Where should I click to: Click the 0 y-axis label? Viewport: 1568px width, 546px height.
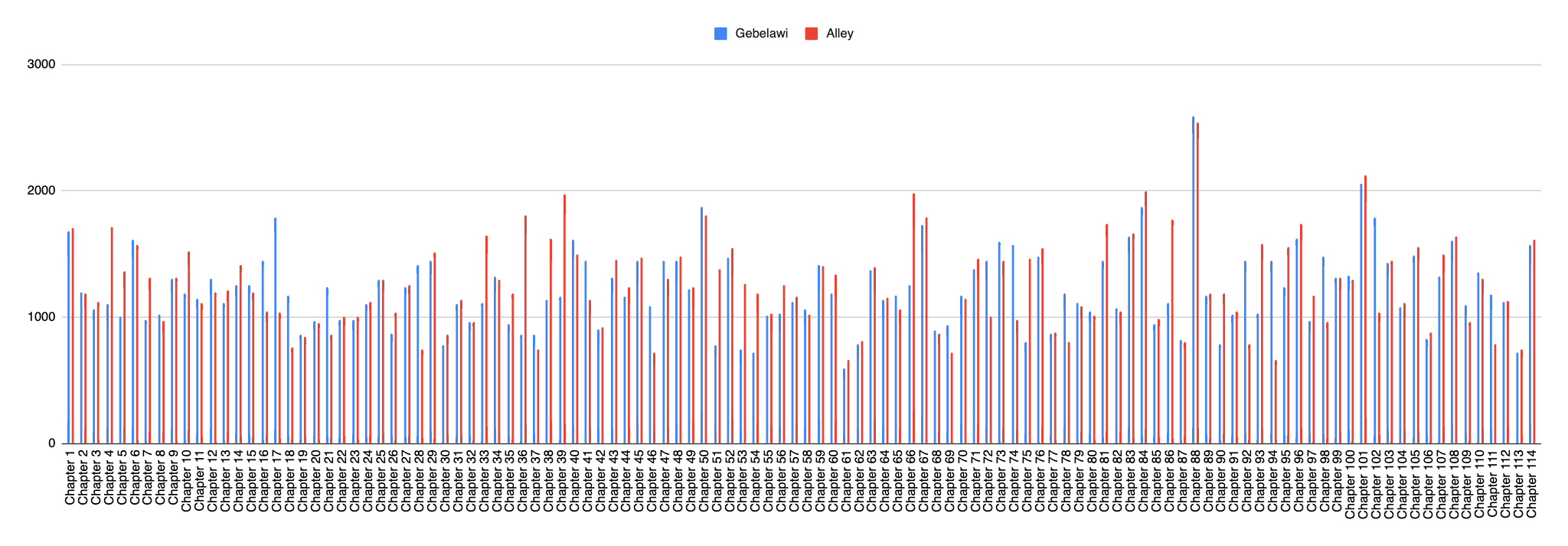[x=52, y=443]
